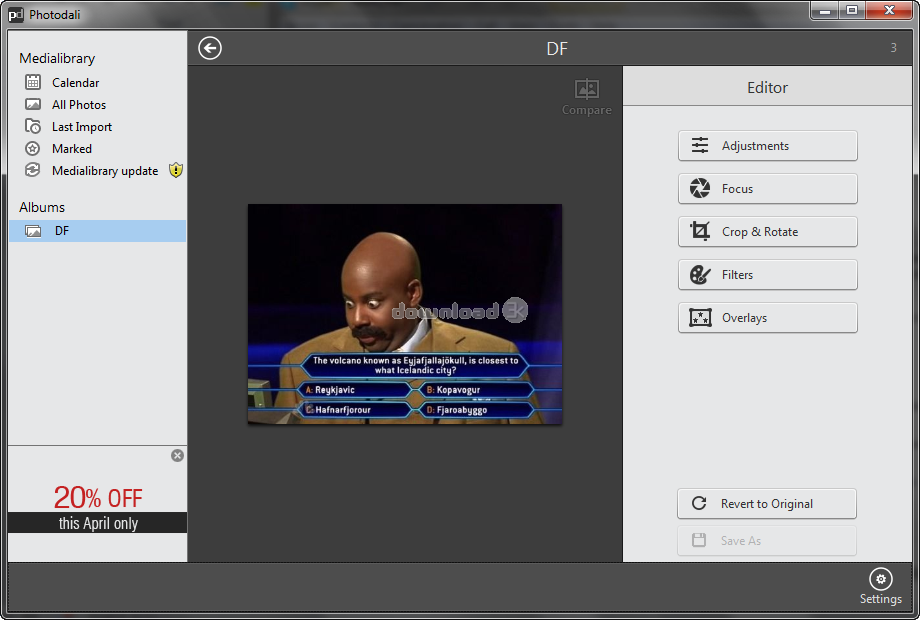
Task: Maximize the Photodali window
Action: [x=852, y=11]
